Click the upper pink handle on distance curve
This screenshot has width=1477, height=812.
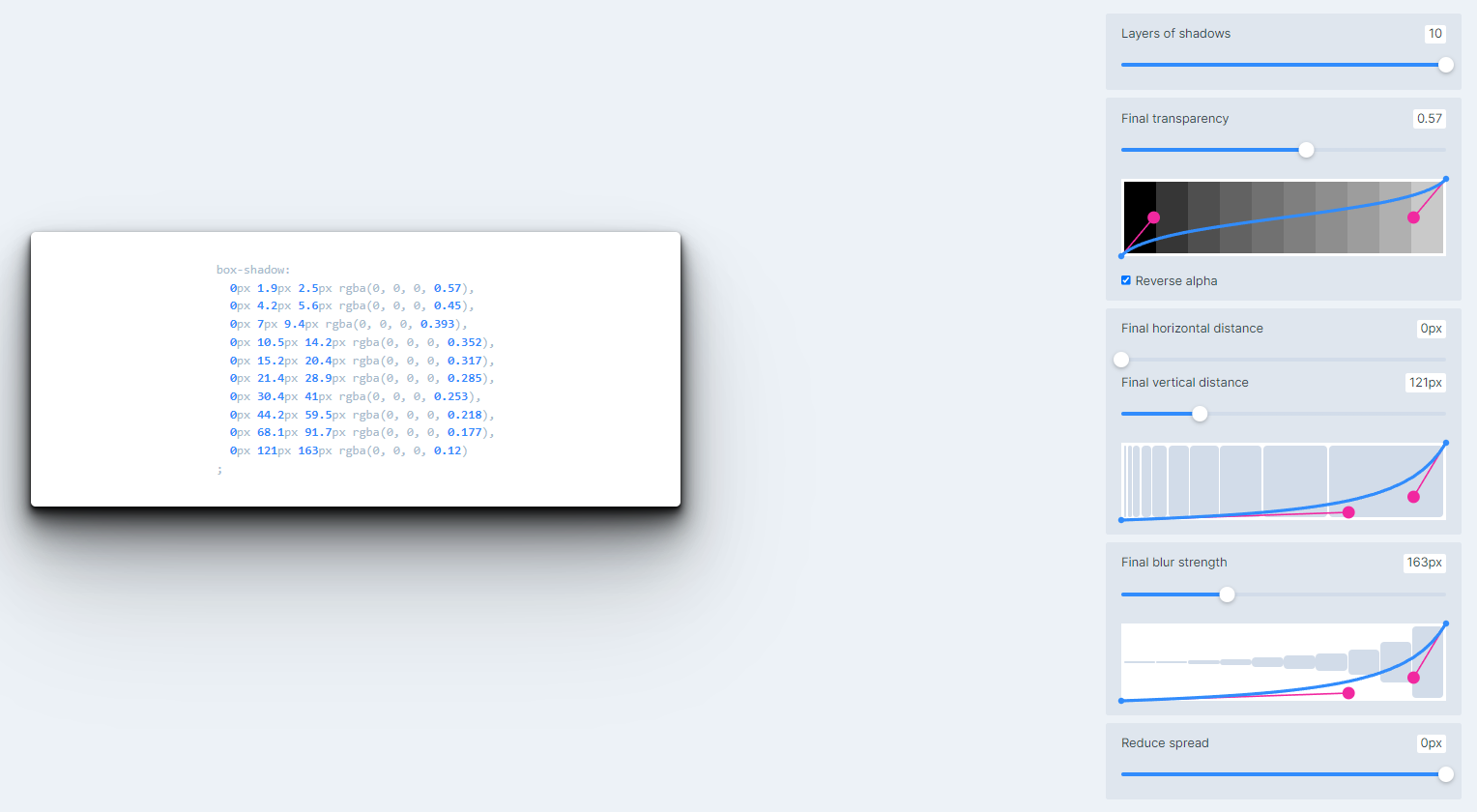coord(1413,497)
